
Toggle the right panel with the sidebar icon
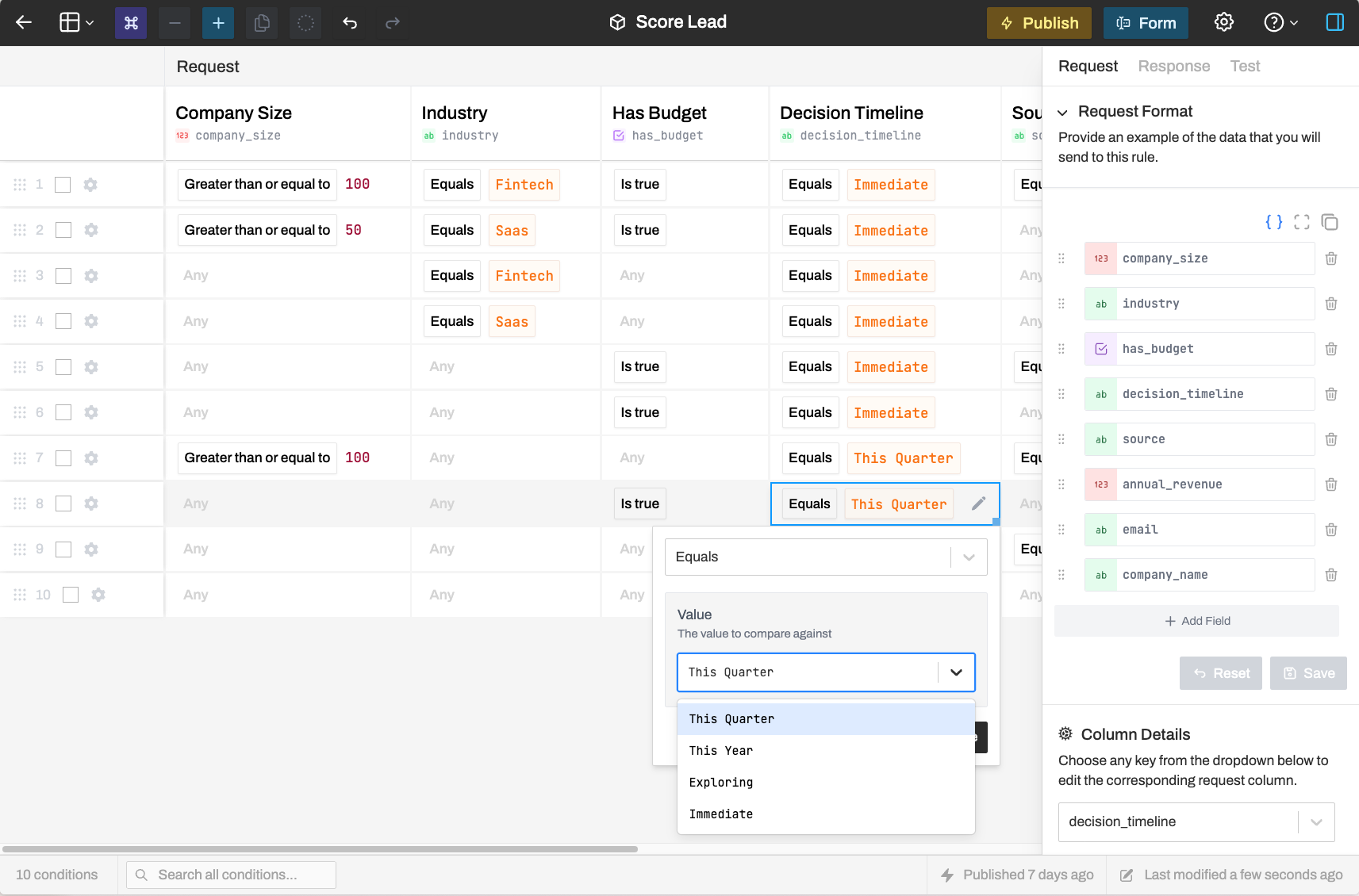1335,22
